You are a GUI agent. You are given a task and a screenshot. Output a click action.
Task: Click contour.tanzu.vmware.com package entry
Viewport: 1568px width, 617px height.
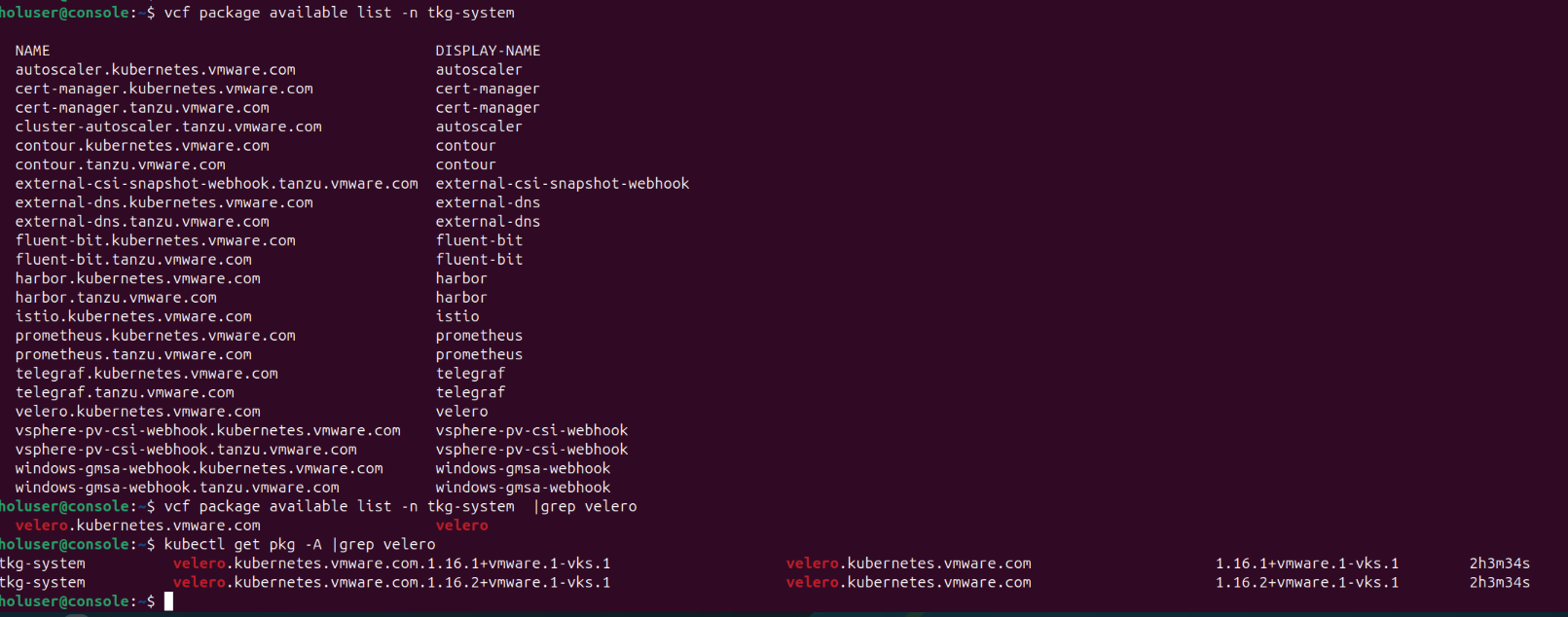coord(120,164)
